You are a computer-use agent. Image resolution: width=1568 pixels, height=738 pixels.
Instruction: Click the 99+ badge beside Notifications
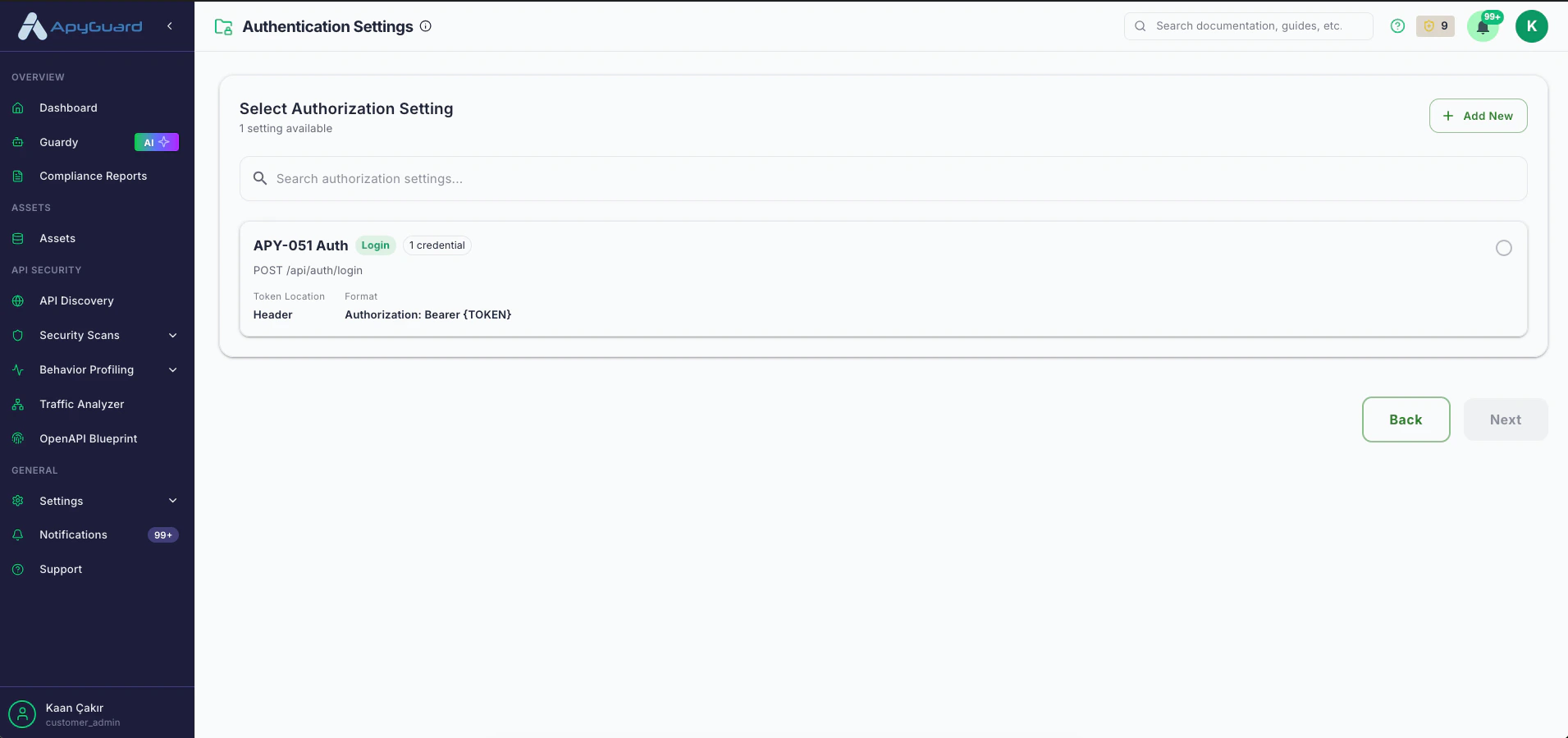point(163,535)
